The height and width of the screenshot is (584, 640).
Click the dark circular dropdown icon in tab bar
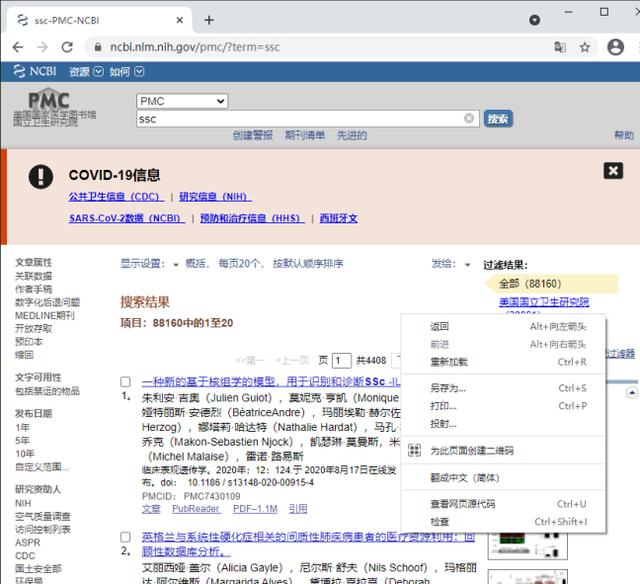click(534, 20)
